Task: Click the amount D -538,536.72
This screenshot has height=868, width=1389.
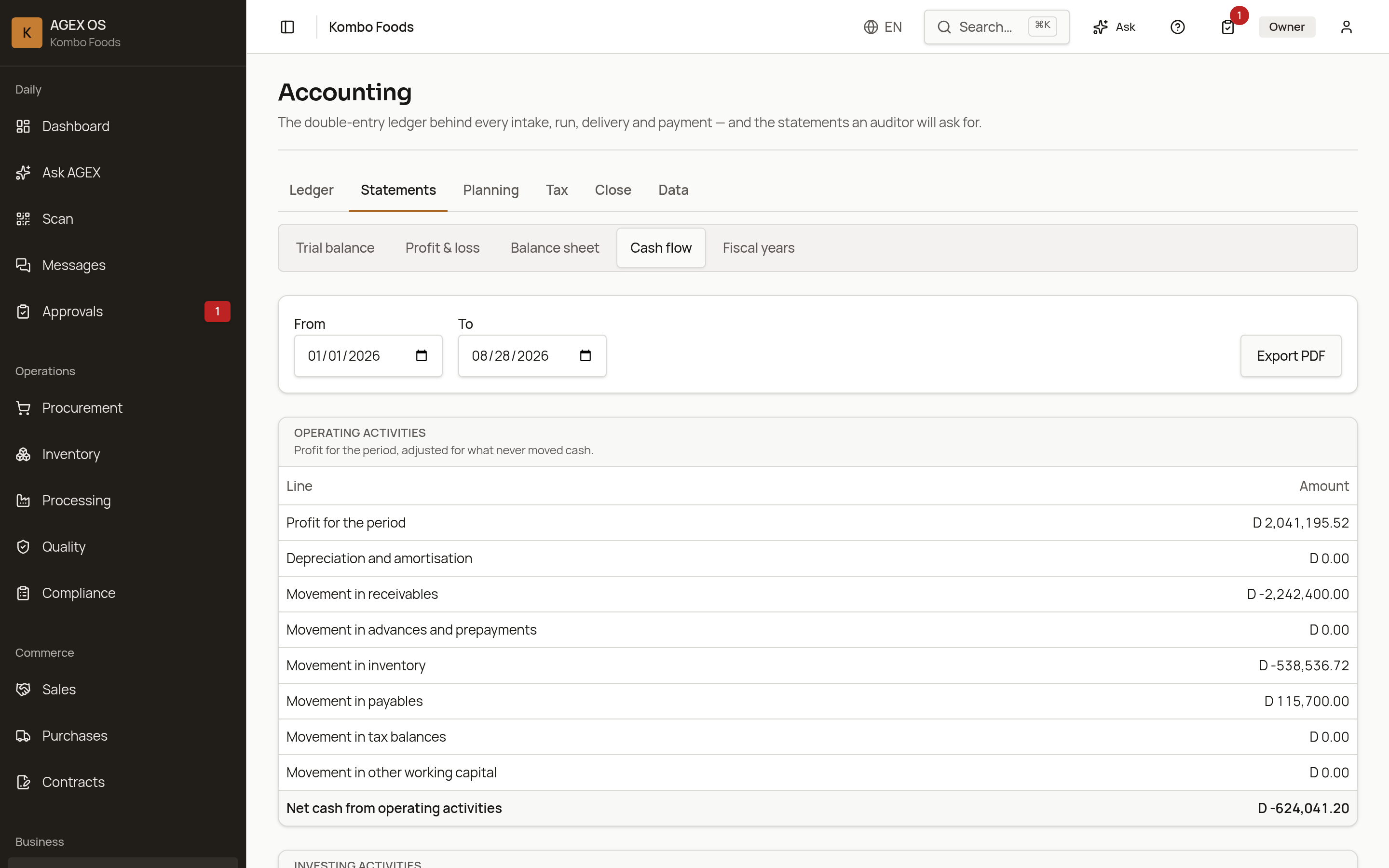Action: [x=1304, y=665]
